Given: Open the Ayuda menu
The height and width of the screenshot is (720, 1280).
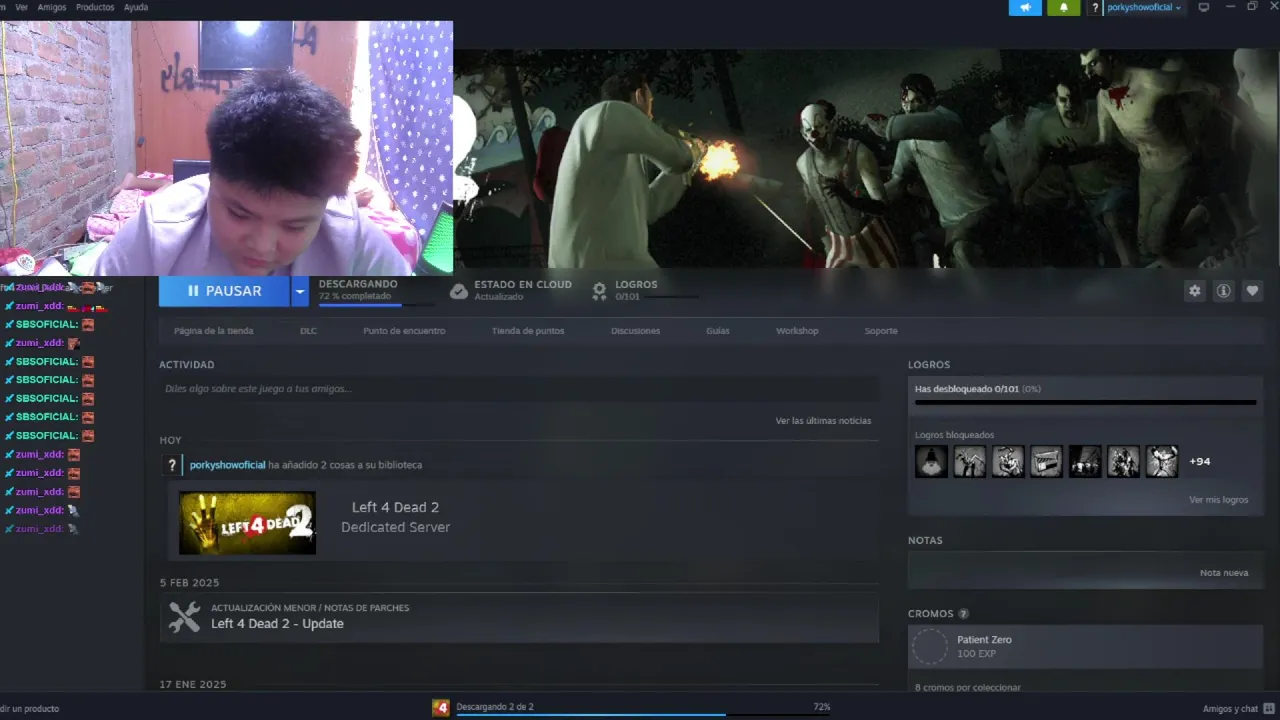Looking at the screenshot, I should pos(136,7).
